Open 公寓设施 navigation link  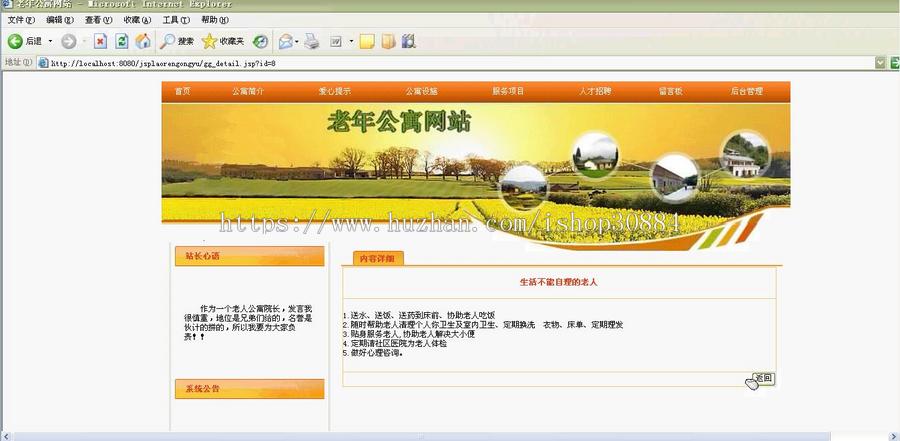[422, 91]
